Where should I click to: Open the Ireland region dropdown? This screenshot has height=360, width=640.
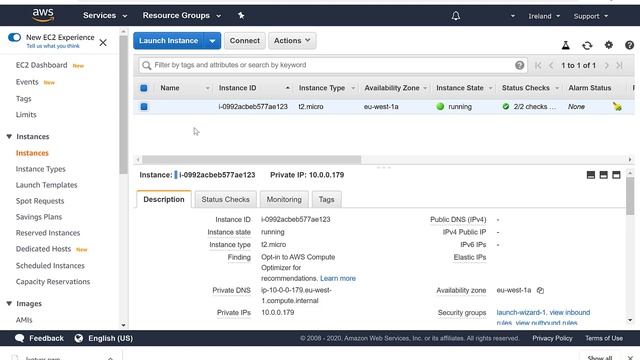[544, 16]
